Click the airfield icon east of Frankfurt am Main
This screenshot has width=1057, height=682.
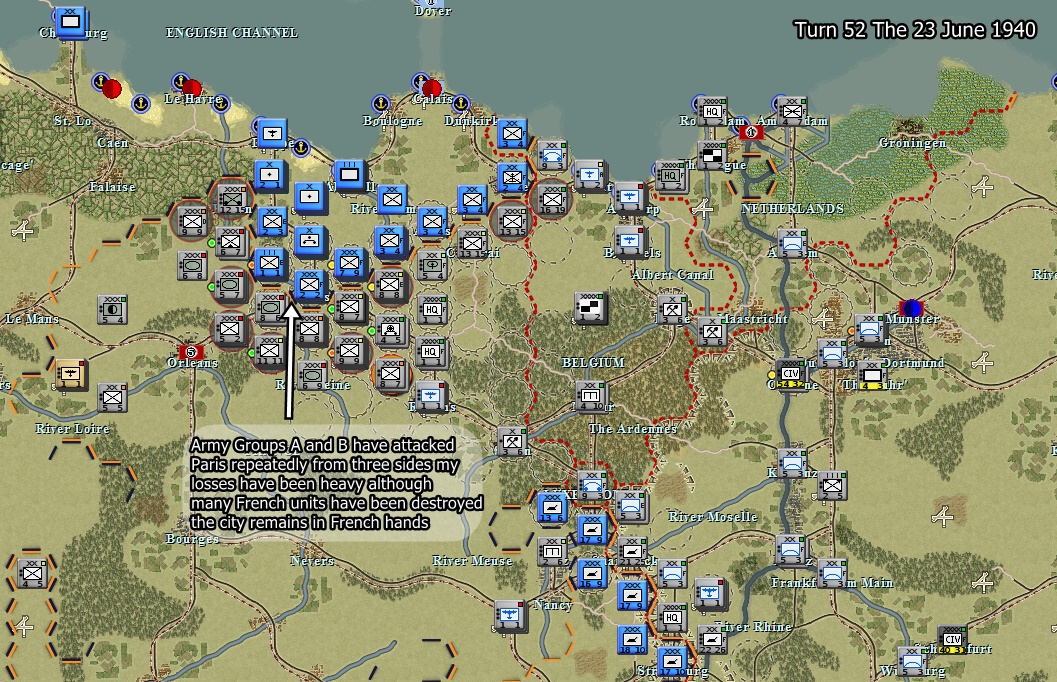tap(982, 582)
